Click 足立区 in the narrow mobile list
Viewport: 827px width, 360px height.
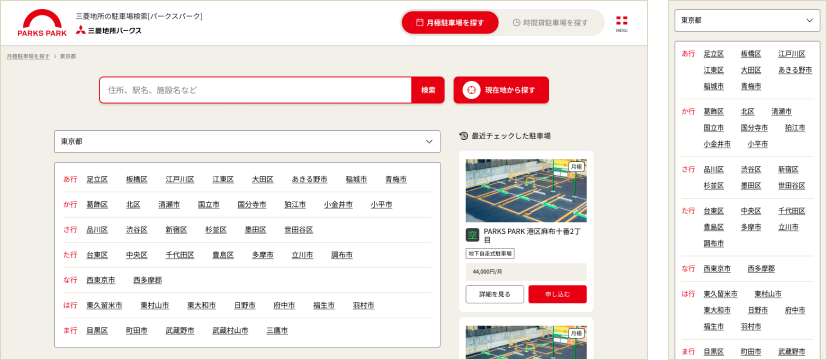(x=714, y=54)
